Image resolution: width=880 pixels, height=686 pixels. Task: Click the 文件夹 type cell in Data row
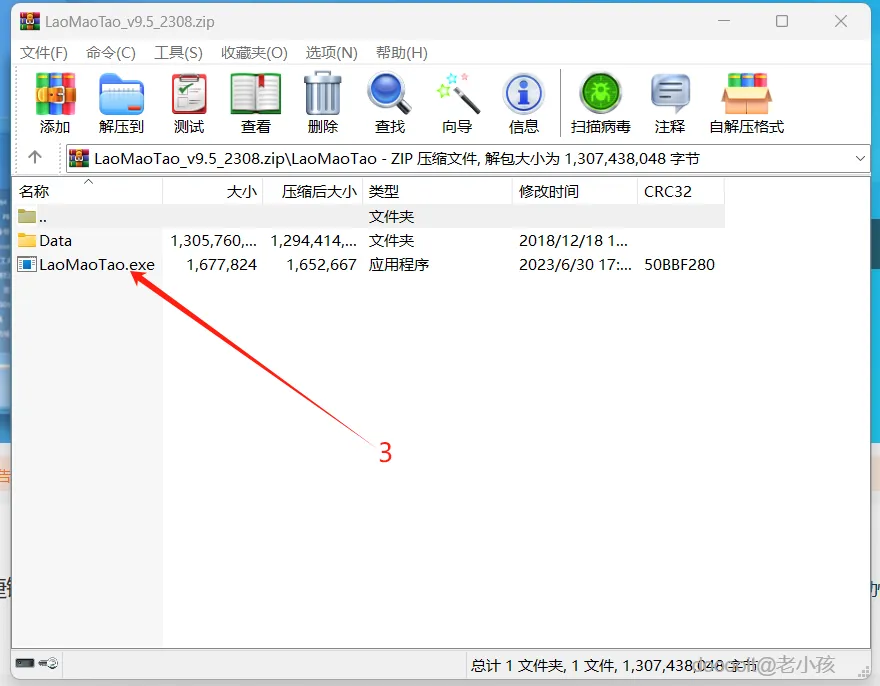[x=391, y=241]
